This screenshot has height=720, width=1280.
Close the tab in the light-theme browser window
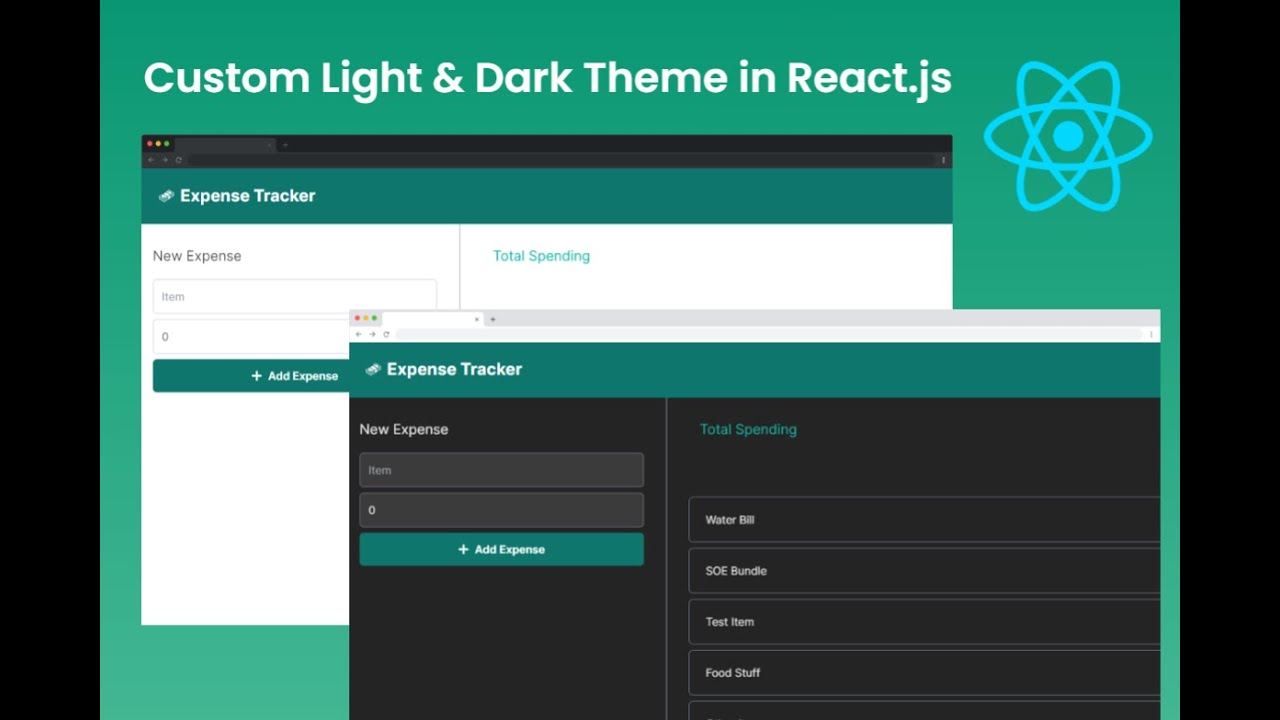point(269,145)
